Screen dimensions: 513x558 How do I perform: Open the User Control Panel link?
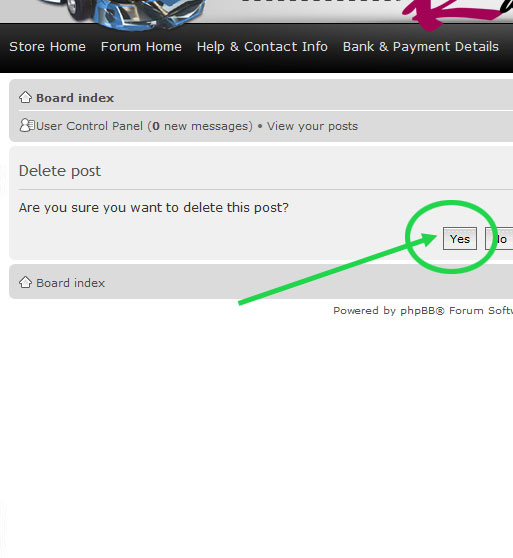pos(90,126)
